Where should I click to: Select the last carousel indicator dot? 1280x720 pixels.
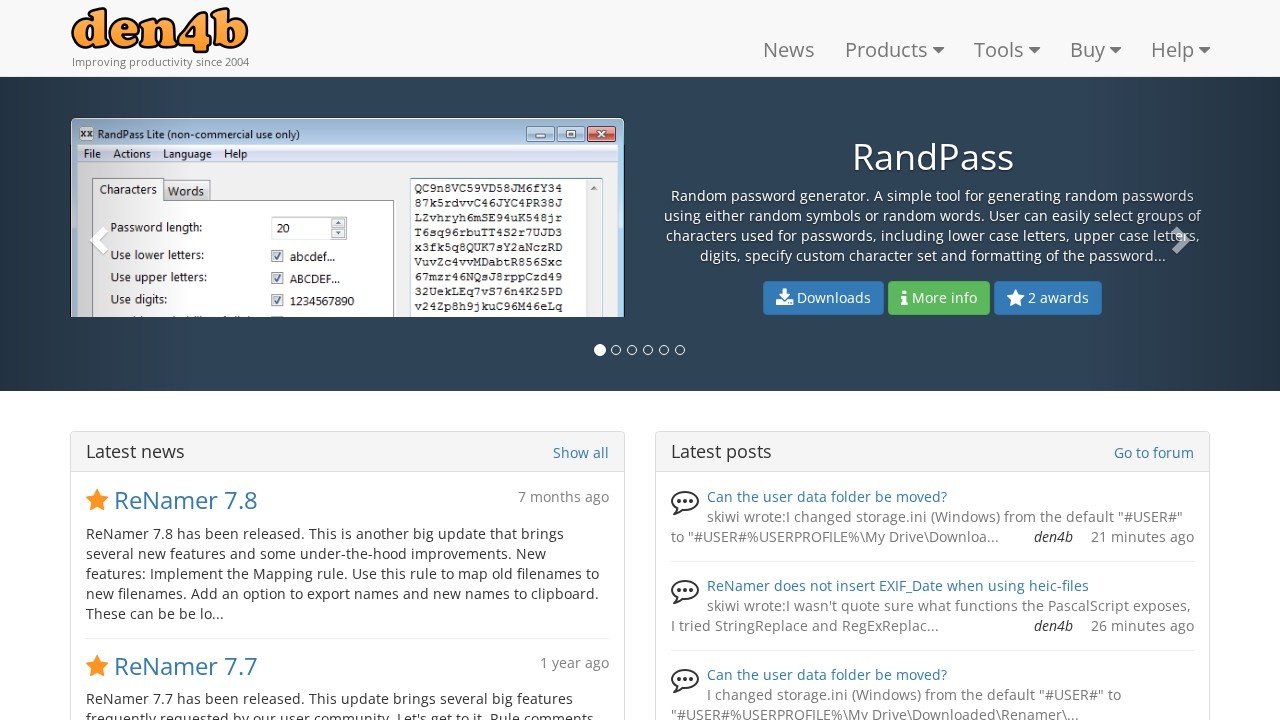pyautogui.click(x=680, y=350)
